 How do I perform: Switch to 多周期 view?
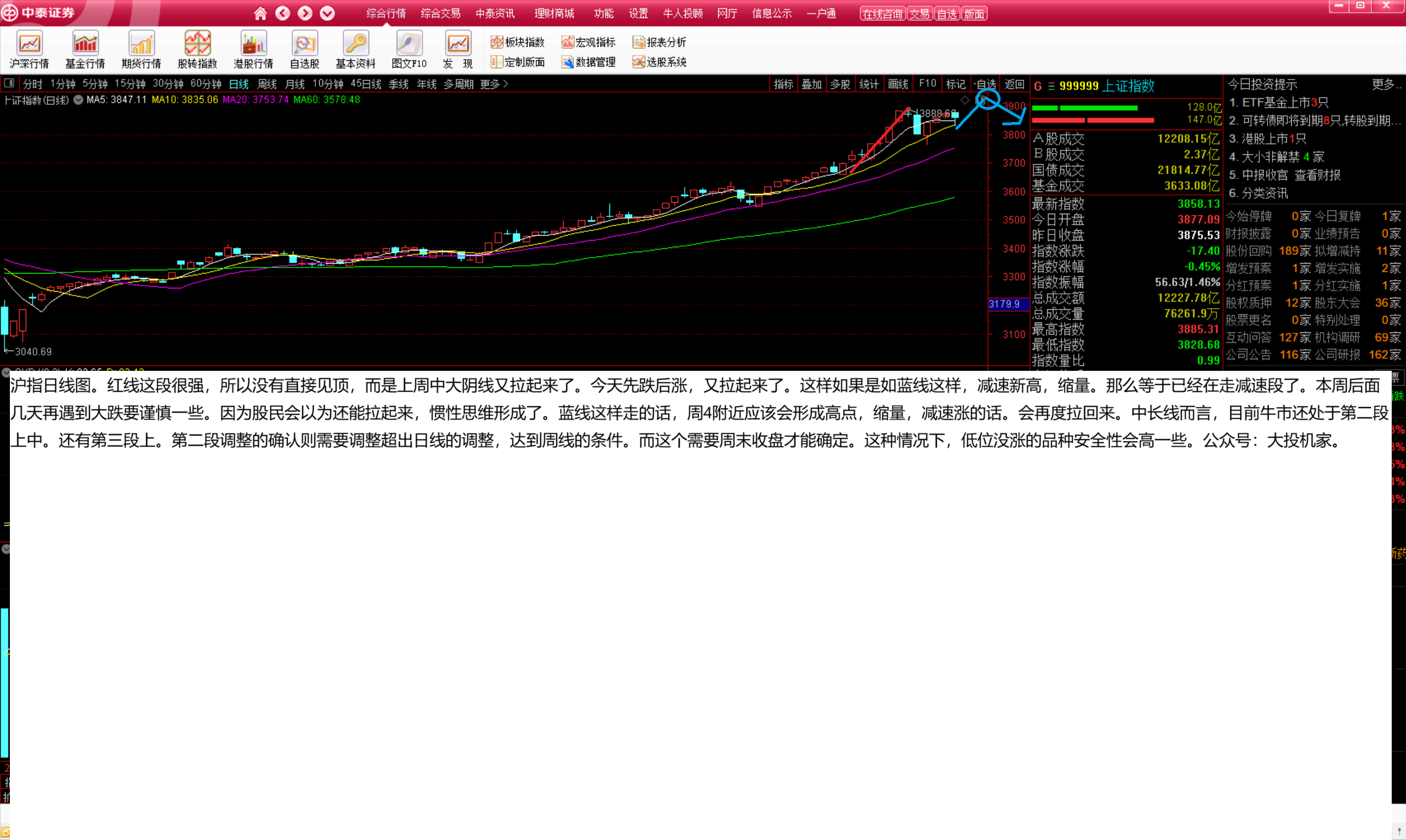pyautogui.click(x=458, y=84)
